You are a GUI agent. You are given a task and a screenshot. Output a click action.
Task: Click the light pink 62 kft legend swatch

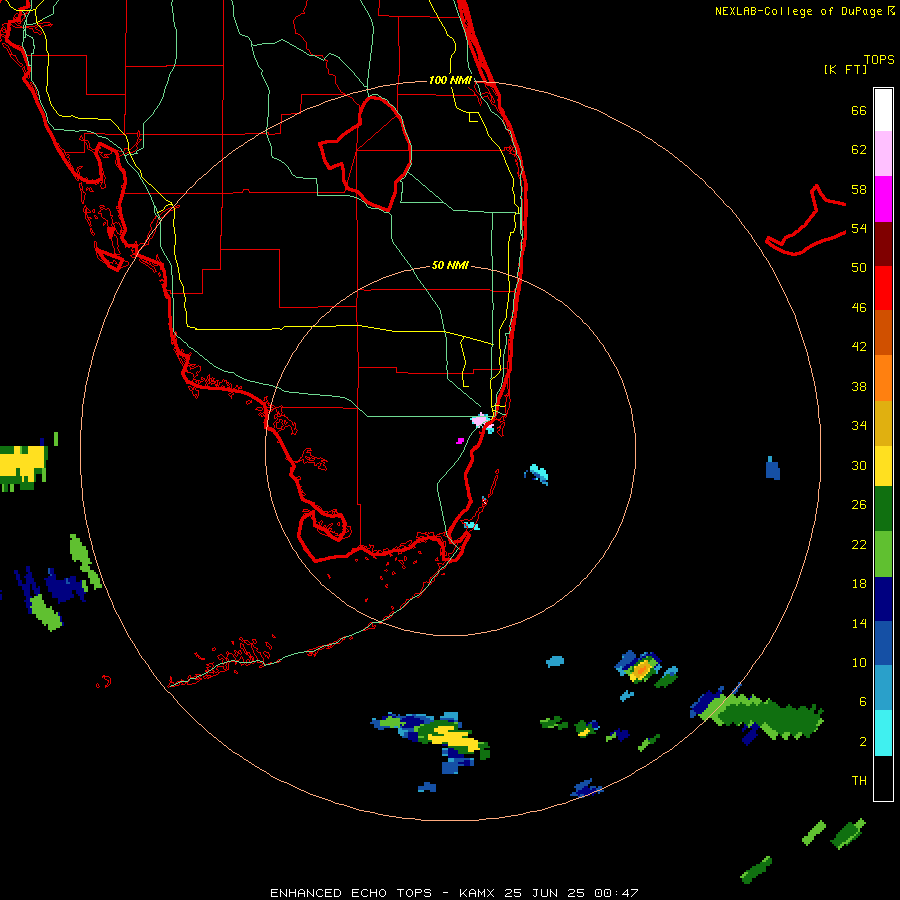(x=883, y=153)
